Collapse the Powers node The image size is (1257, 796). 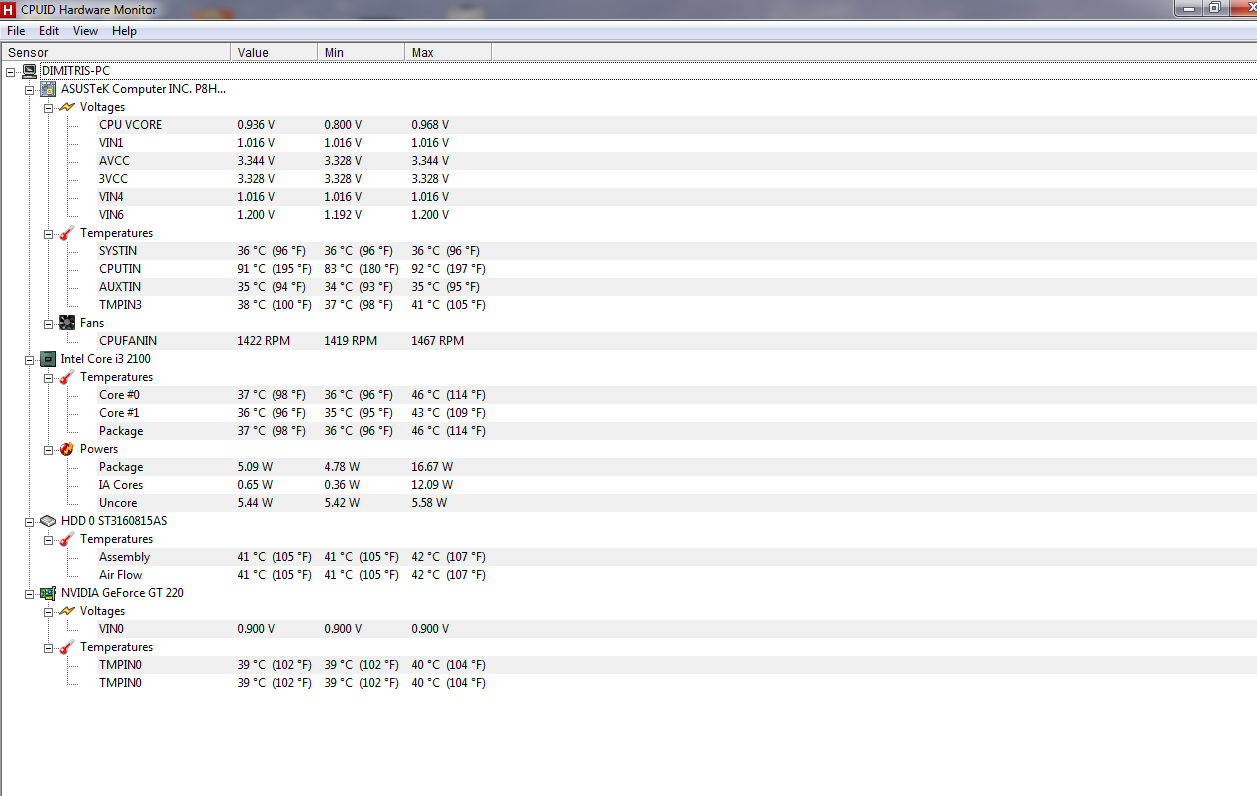coord(49,449)
